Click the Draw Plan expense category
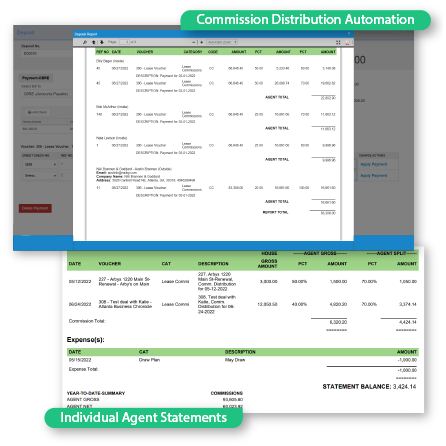The image size is (446, 446). click(149, 360)
